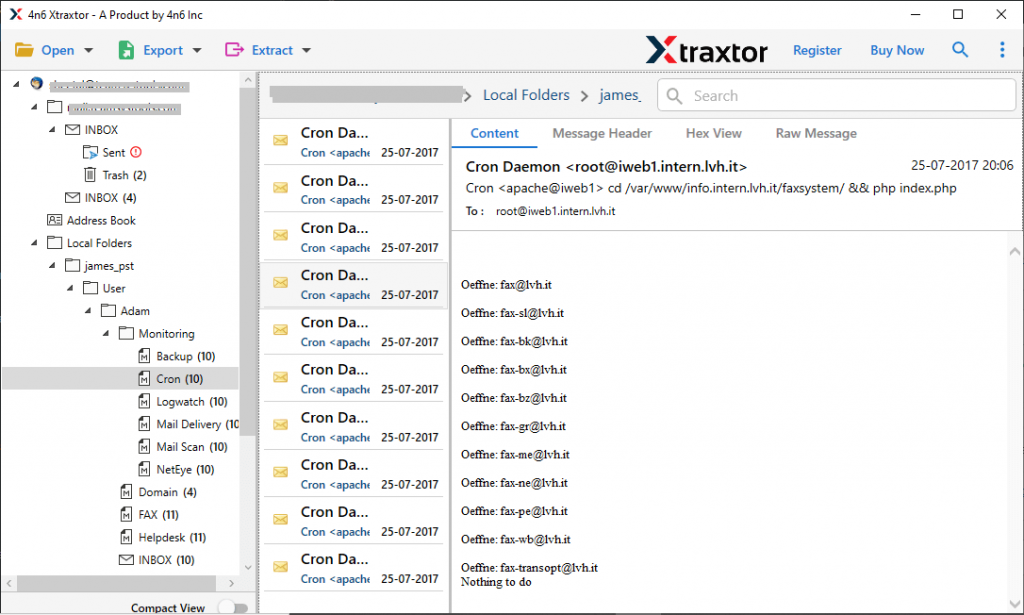The image size is (1024, 615).
Task: Select the green Export icon
Action: 124,49
